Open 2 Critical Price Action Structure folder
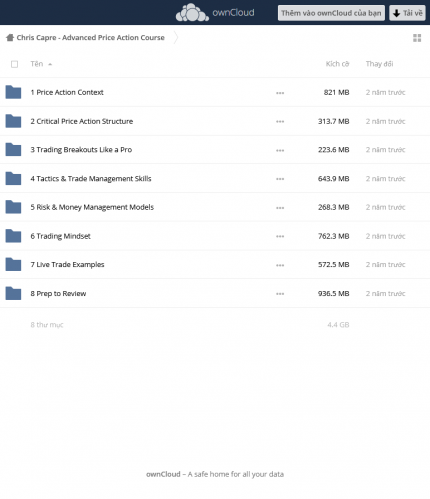 click(82, 121)
